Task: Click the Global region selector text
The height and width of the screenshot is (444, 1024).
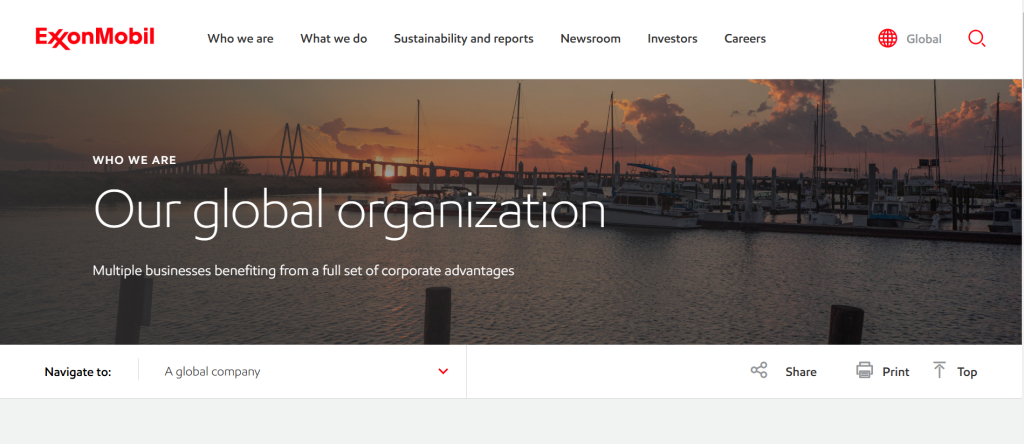Action: point(923,39)
